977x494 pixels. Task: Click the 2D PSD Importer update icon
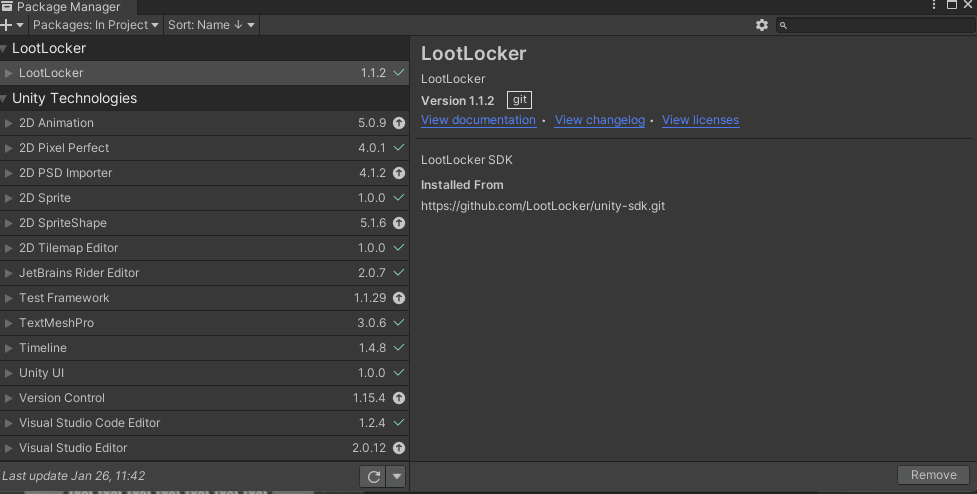(x=399, y=173)
